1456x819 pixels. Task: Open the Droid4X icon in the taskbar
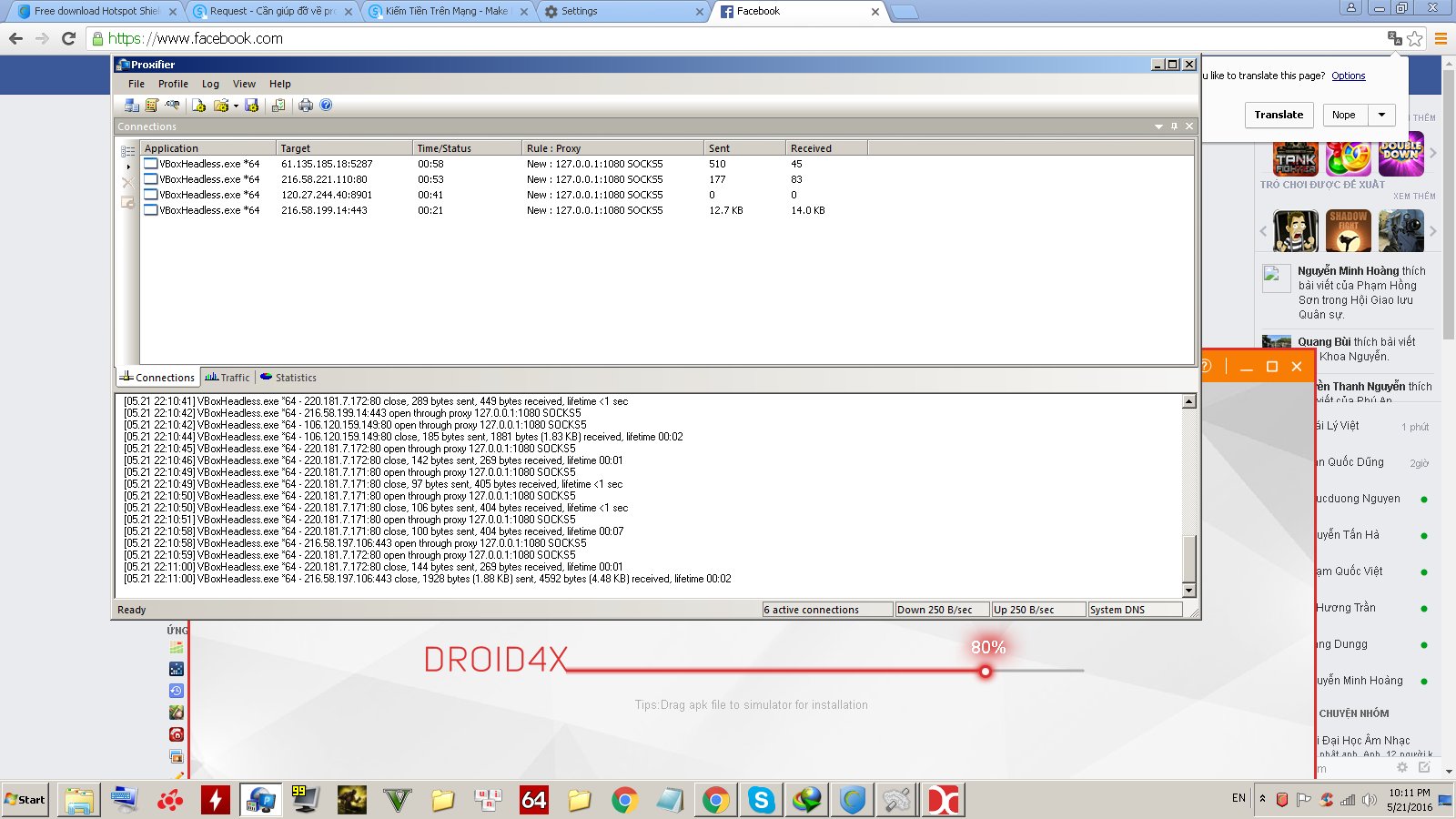click(944, 800)
